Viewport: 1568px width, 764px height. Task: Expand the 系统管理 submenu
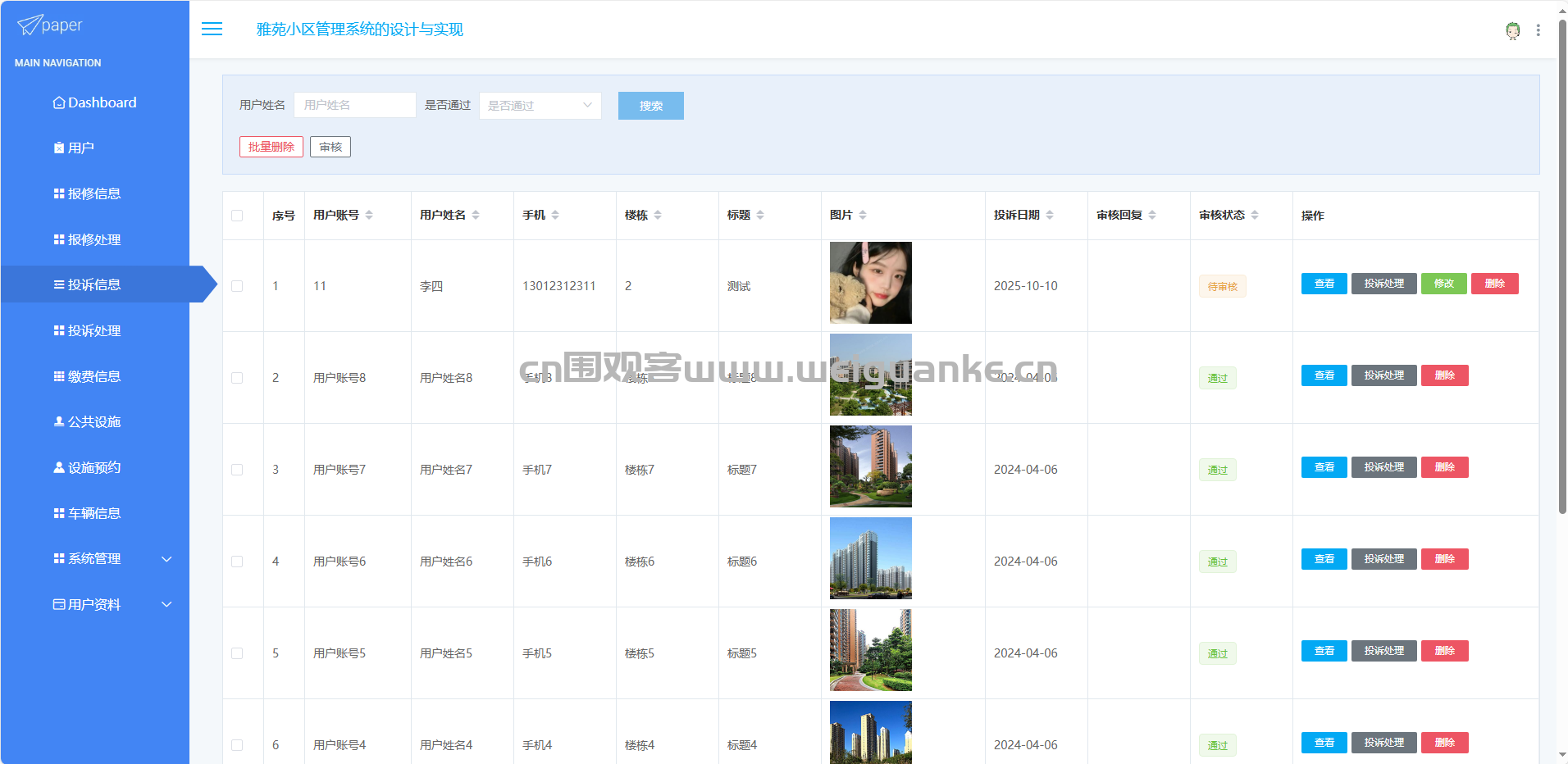(x=166, y=559)
